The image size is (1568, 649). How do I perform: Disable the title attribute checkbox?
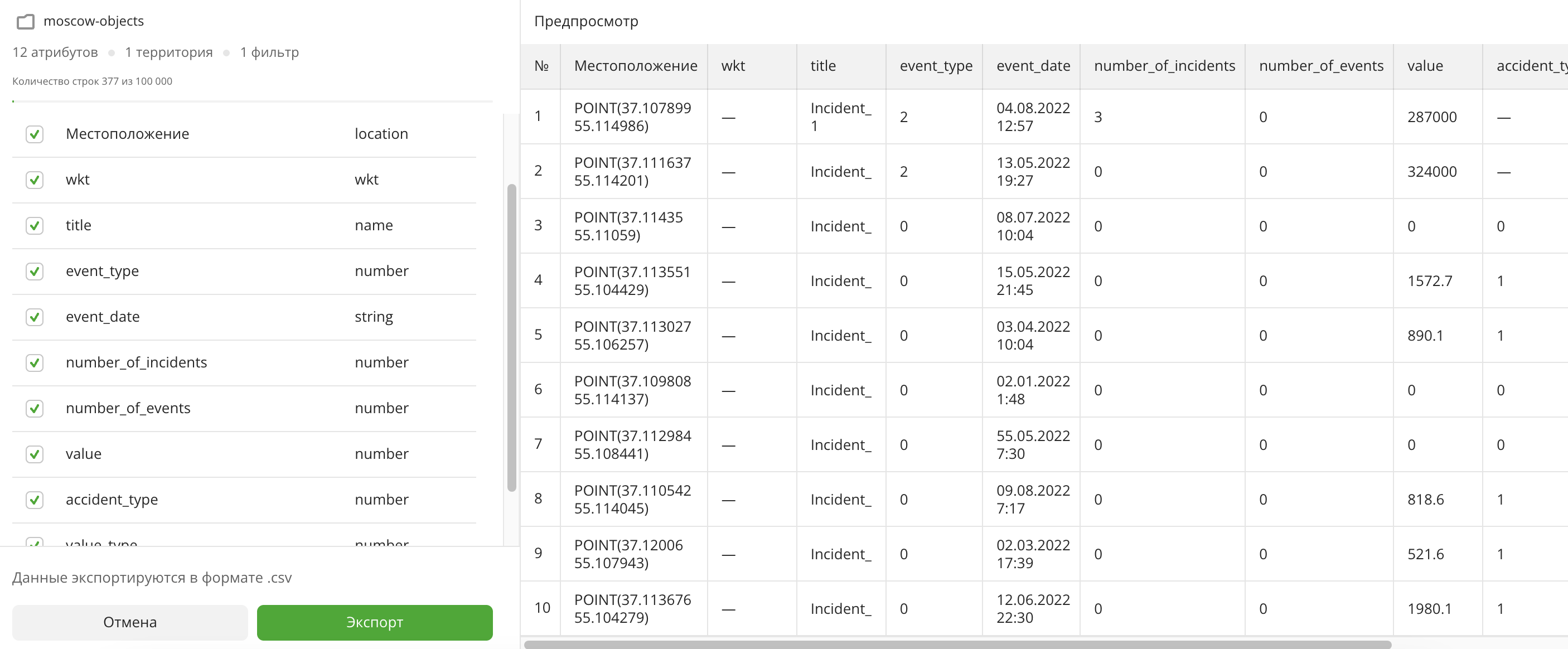click(35, 225)
